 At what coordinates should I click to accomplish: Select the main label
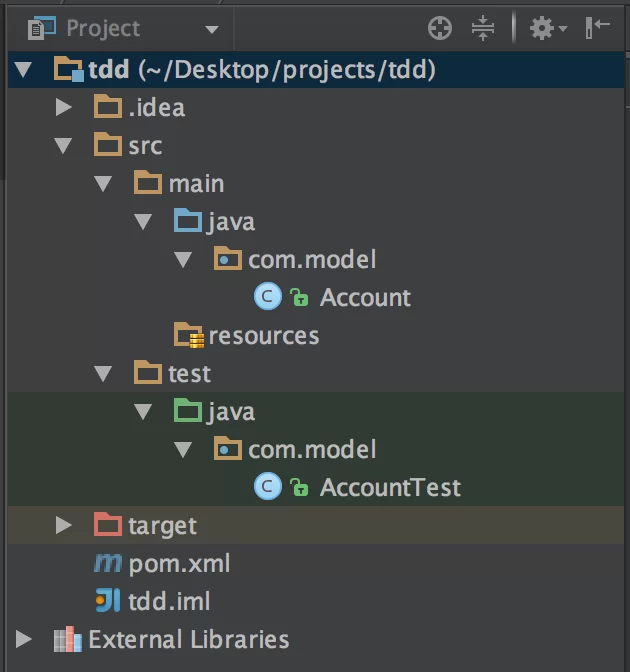[196, 183]
